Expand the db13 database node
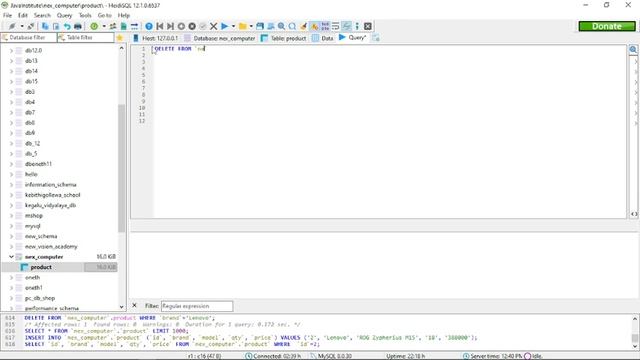 [11, 61]
